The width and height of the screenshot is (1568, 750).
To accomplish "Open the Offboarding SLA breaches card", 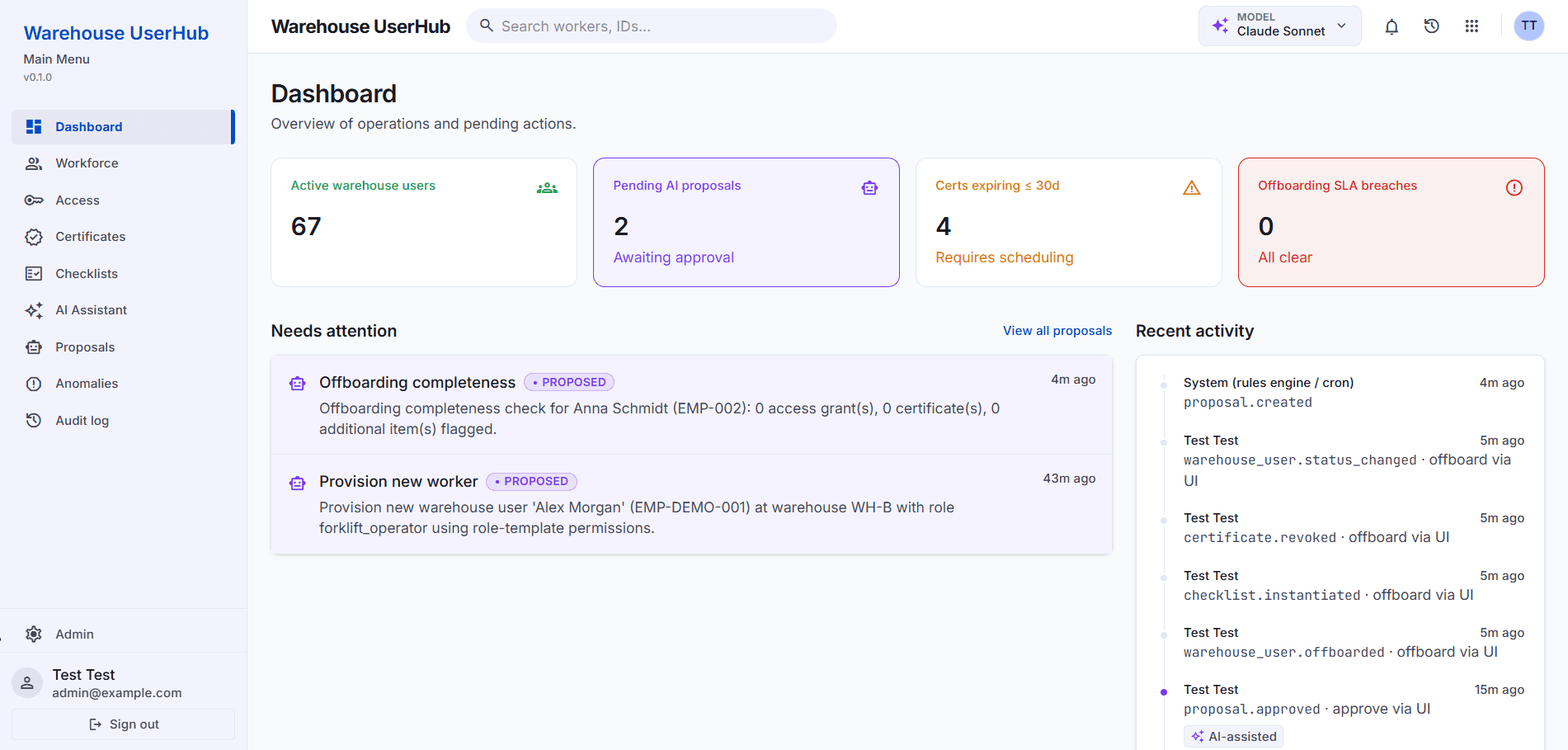I will (x=1391, y=223).
